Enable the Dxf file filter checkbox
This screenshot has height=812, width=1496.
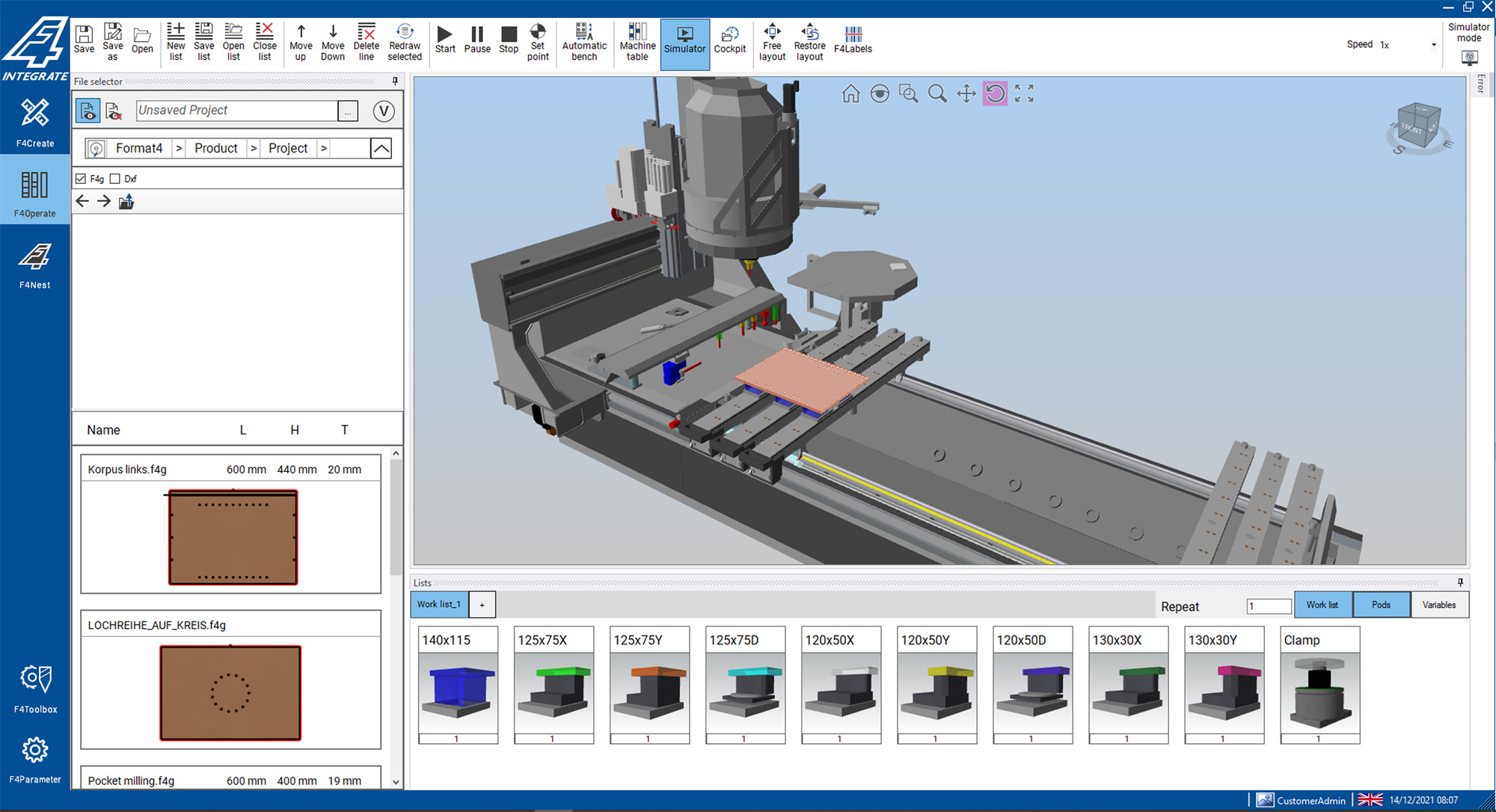115,179
